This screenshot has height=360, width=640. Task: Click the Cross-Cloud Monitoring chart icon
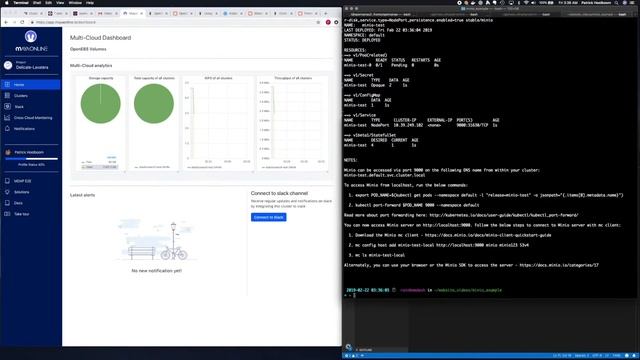[7, 118]
